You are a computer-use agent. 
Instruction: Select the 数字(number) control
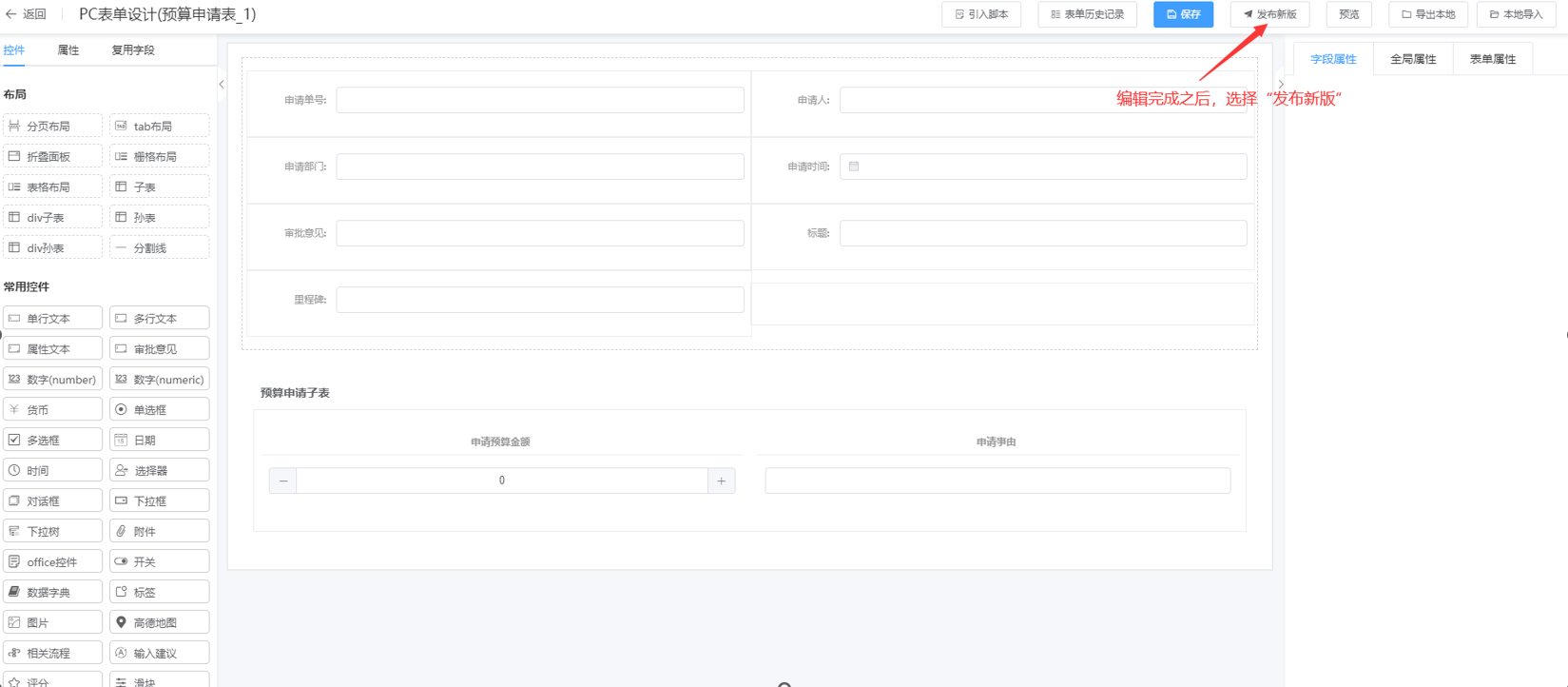point(53,379)
